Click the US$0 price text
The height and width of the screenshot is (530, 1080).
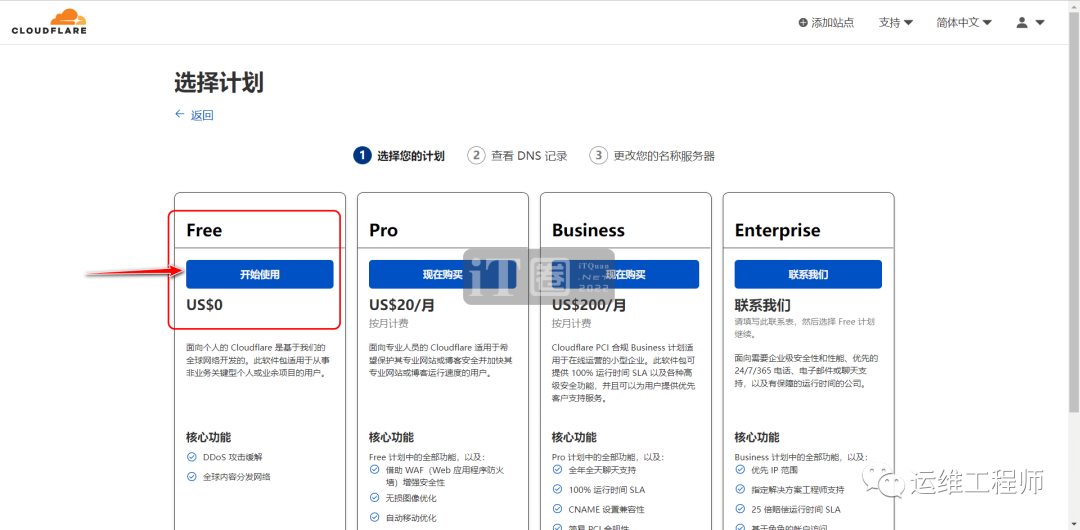[x=205, y=305]
